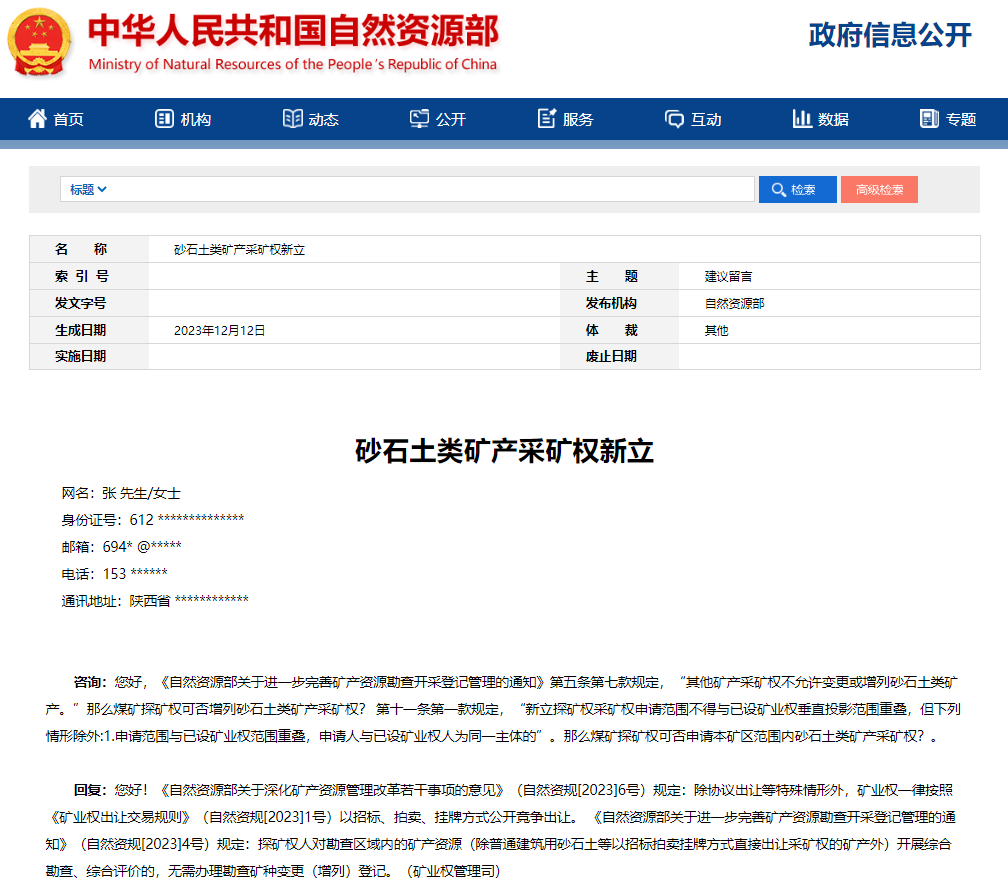Click the blue 检索 search button
The width and height of the screenshot is (1008, 894).
(x=798, y=190)
